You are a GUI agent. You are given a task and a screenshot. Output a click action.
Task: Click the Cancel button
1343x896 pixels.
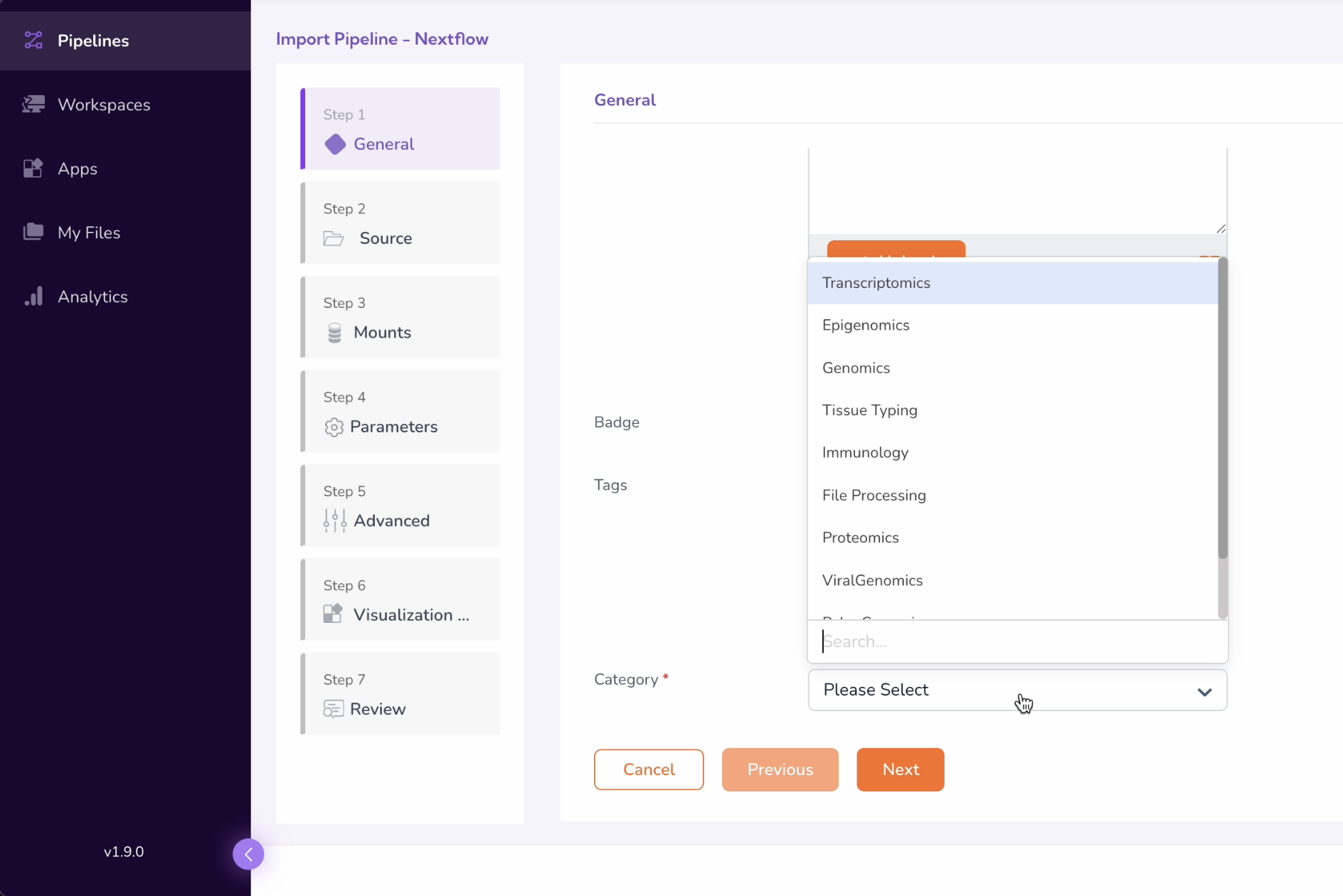point(649,769)
